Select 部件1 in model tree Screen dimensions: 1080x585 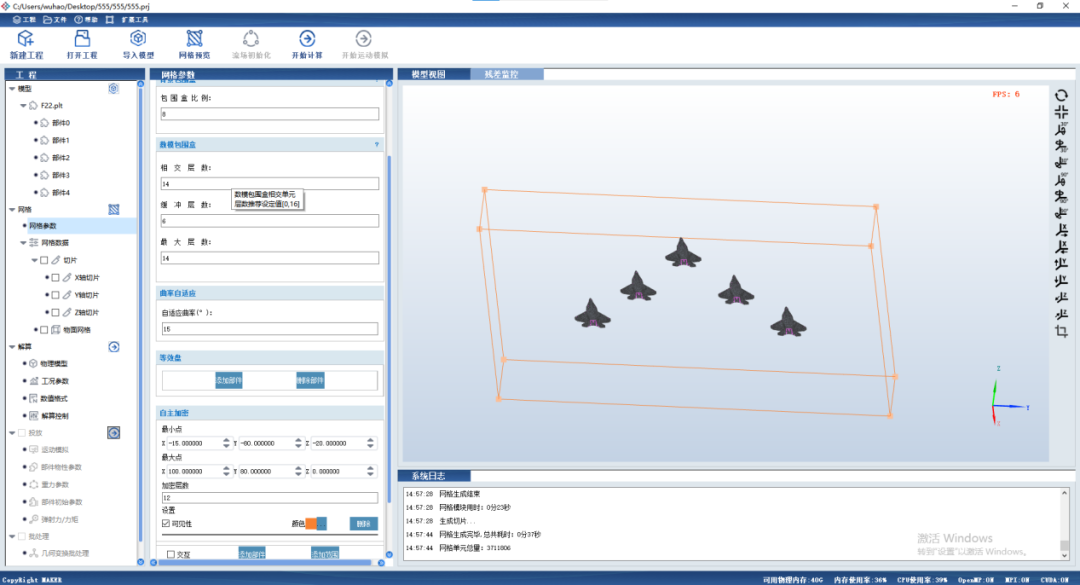61,141
